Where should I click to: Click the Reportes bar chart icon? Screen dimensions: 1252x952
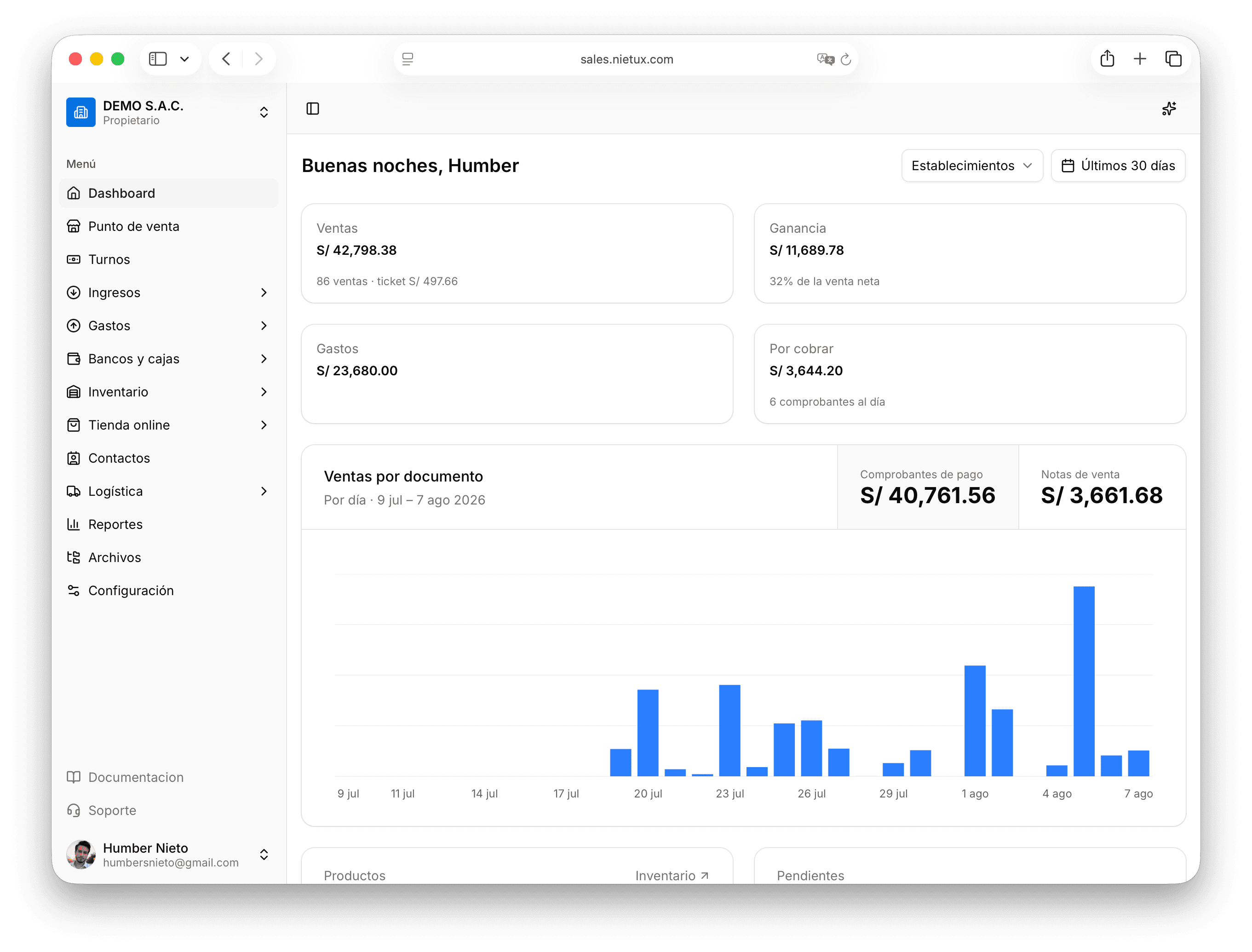[74, 525]
